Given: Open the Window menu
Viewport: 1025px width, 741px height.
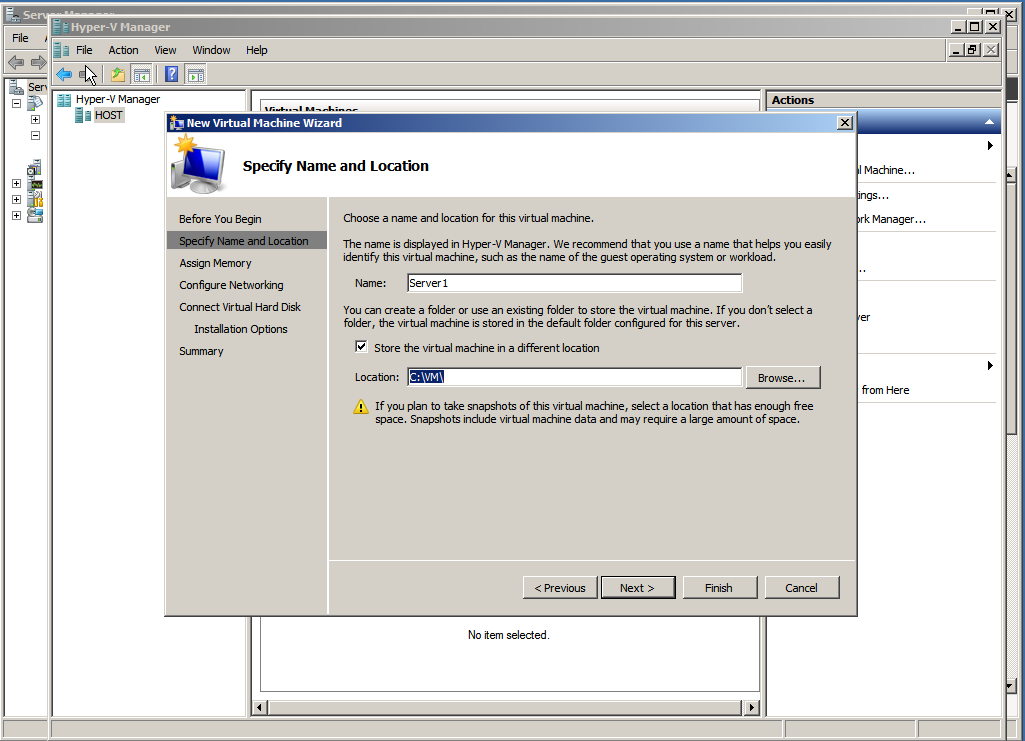Looking at the screenshot, I should [211, 50].
